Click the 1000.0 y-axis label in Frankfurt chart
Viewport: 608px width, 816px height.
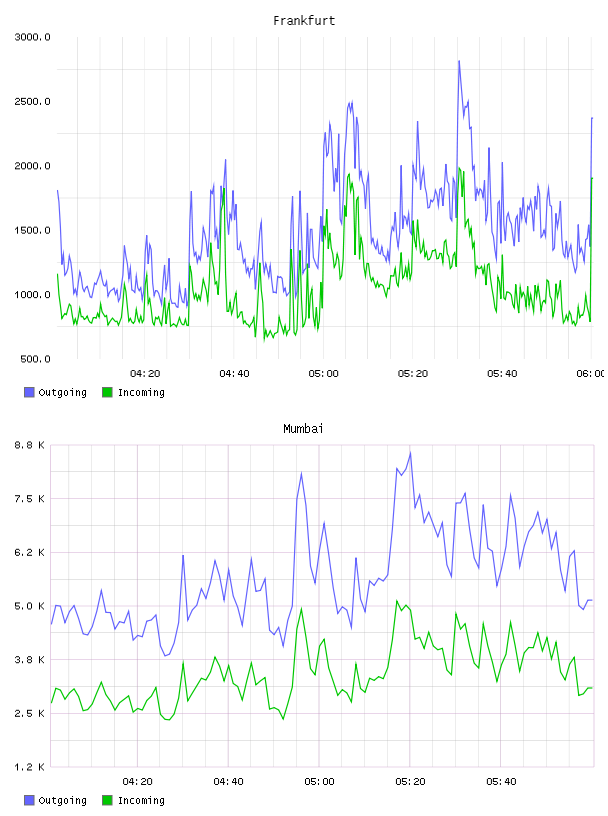tap(33, 295)
